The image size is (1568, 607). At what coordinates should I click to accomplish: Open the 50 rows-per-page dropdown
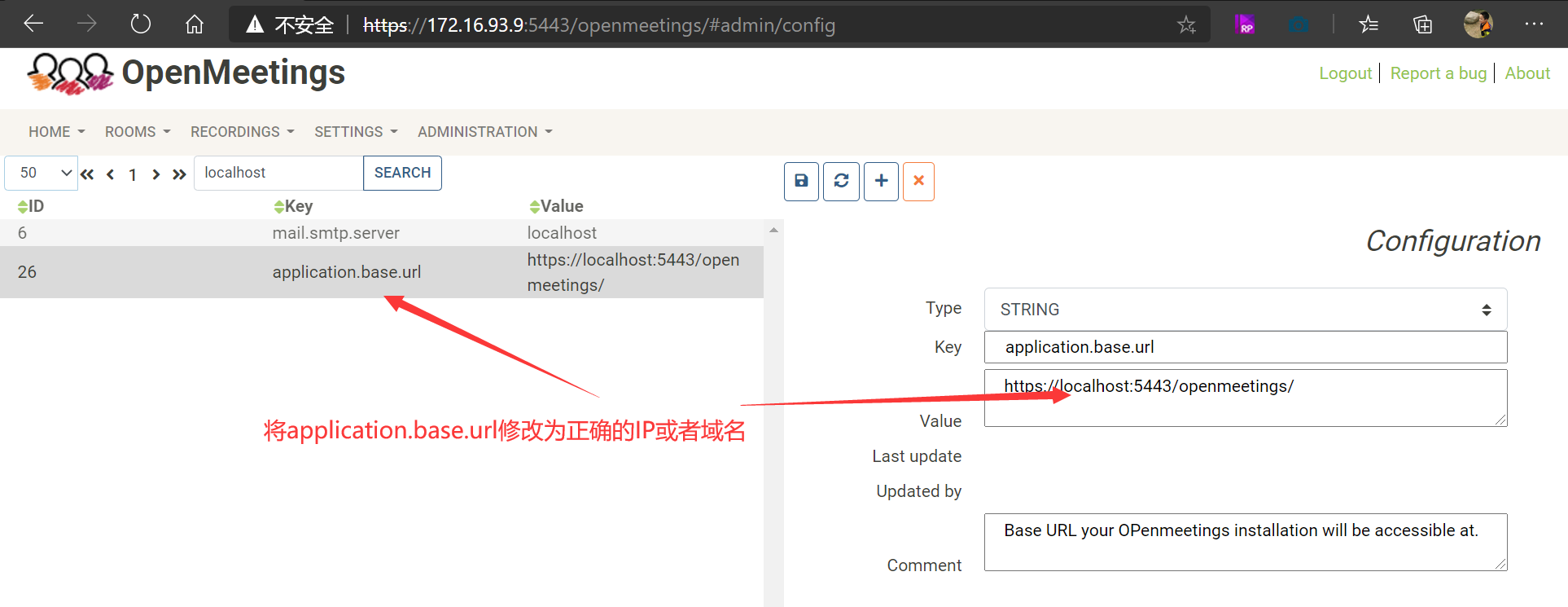(42, 173)
